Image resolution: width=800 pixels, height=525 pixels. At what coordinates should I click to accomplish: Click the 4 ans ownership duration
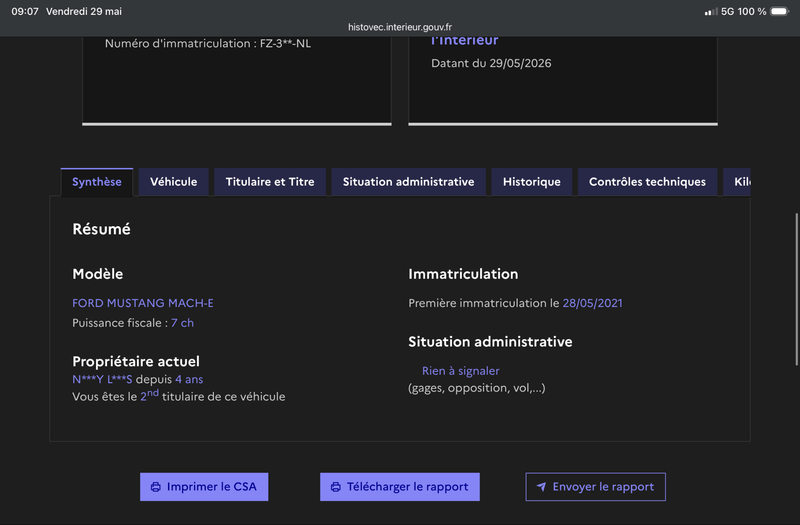click(189, 380)
